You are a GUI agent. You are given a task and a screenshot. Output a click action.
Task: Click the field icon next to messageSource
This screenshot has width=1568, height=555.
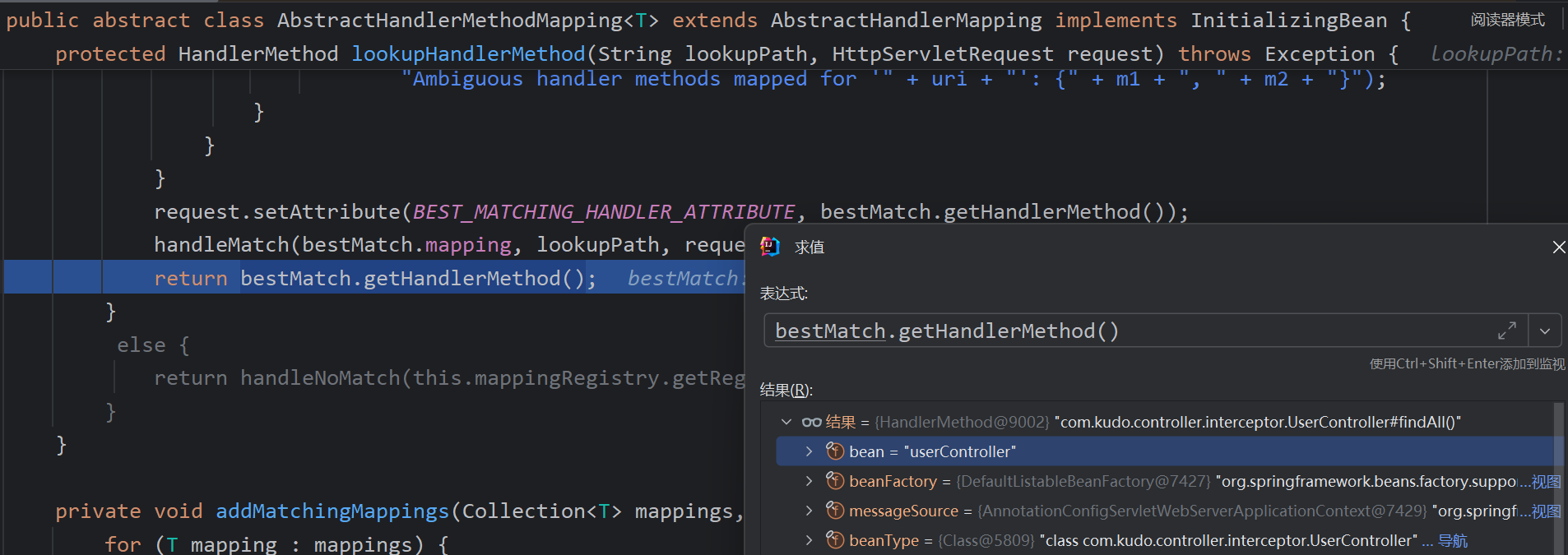pyautogui.click(x=835, y=511)
